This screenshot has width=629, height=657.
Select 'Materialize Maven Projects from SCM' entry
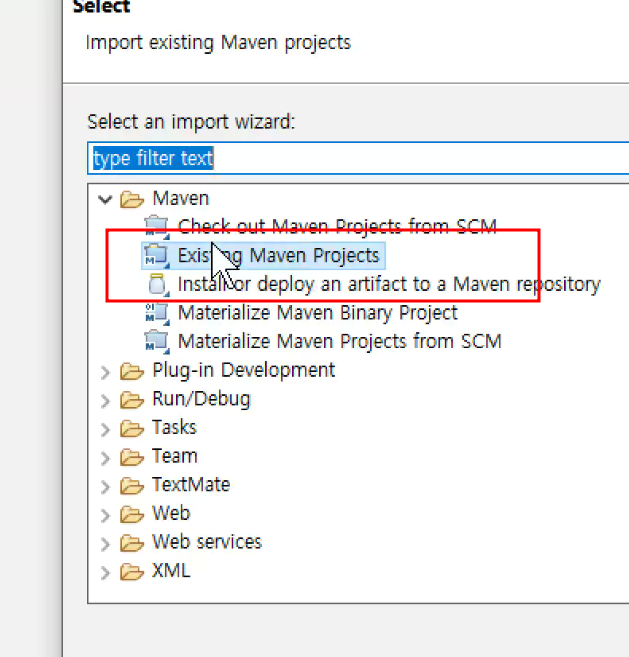[339, 341]
